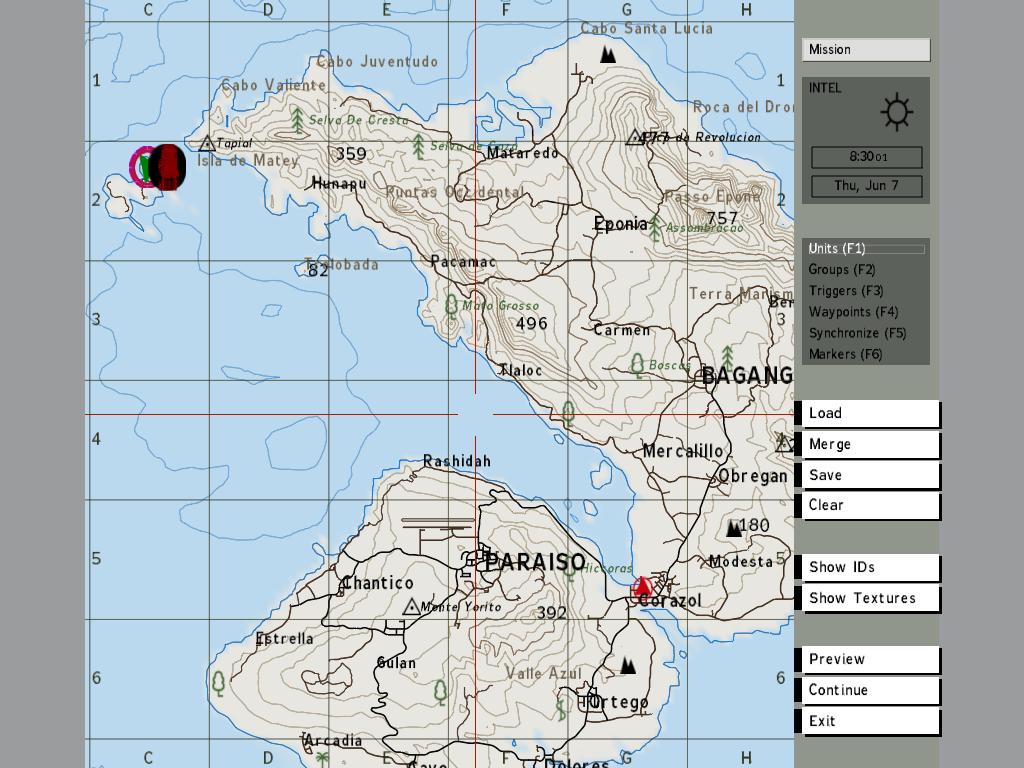Click the Boscas forest tree icon

coord(637,365)
